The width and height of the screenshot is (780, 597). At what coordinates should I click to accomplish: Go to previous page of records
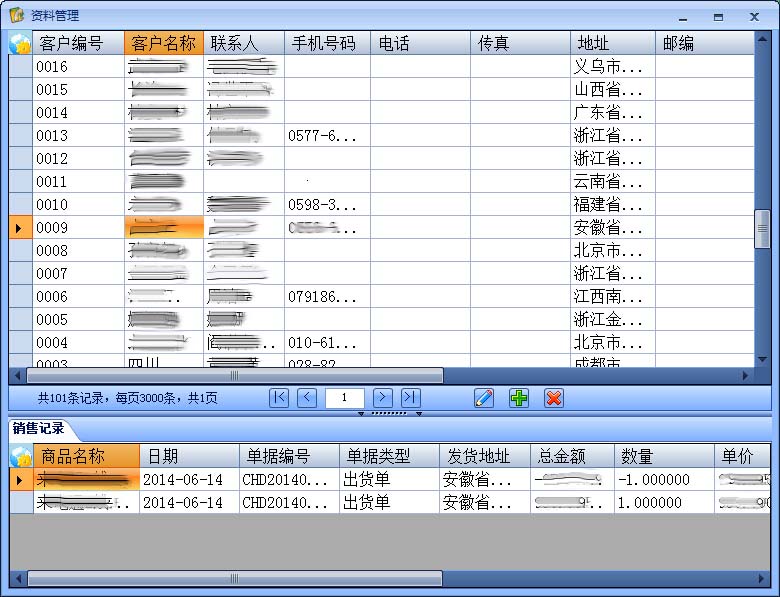(307, 398)
